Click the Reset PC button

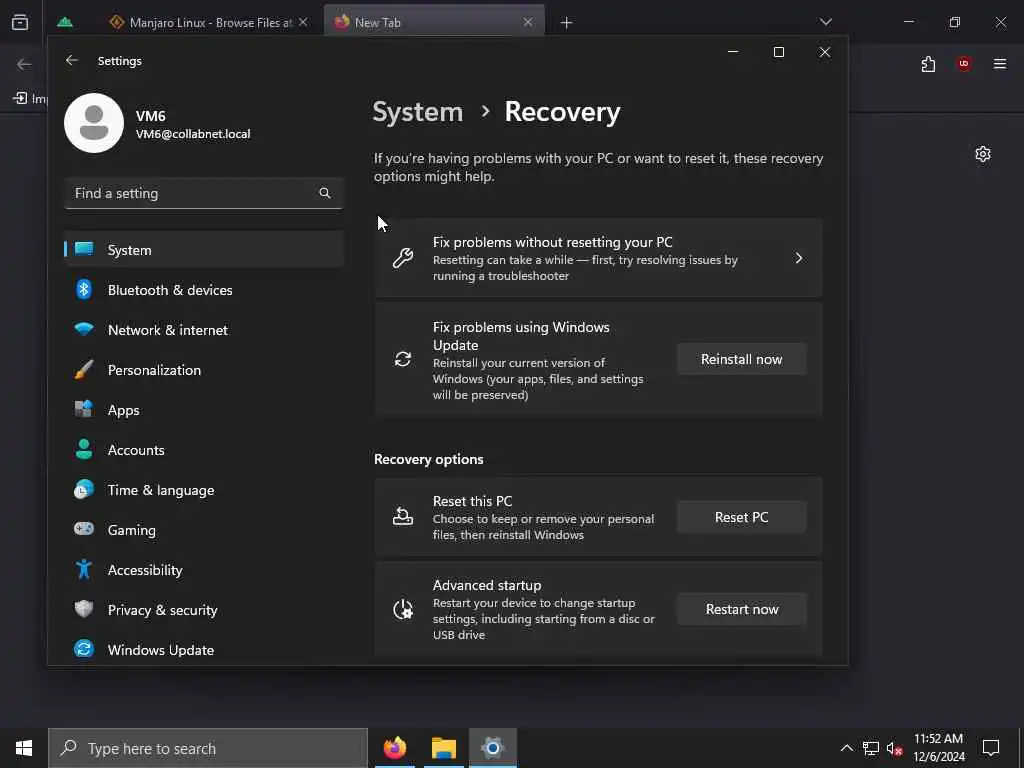tap(741, 517)
